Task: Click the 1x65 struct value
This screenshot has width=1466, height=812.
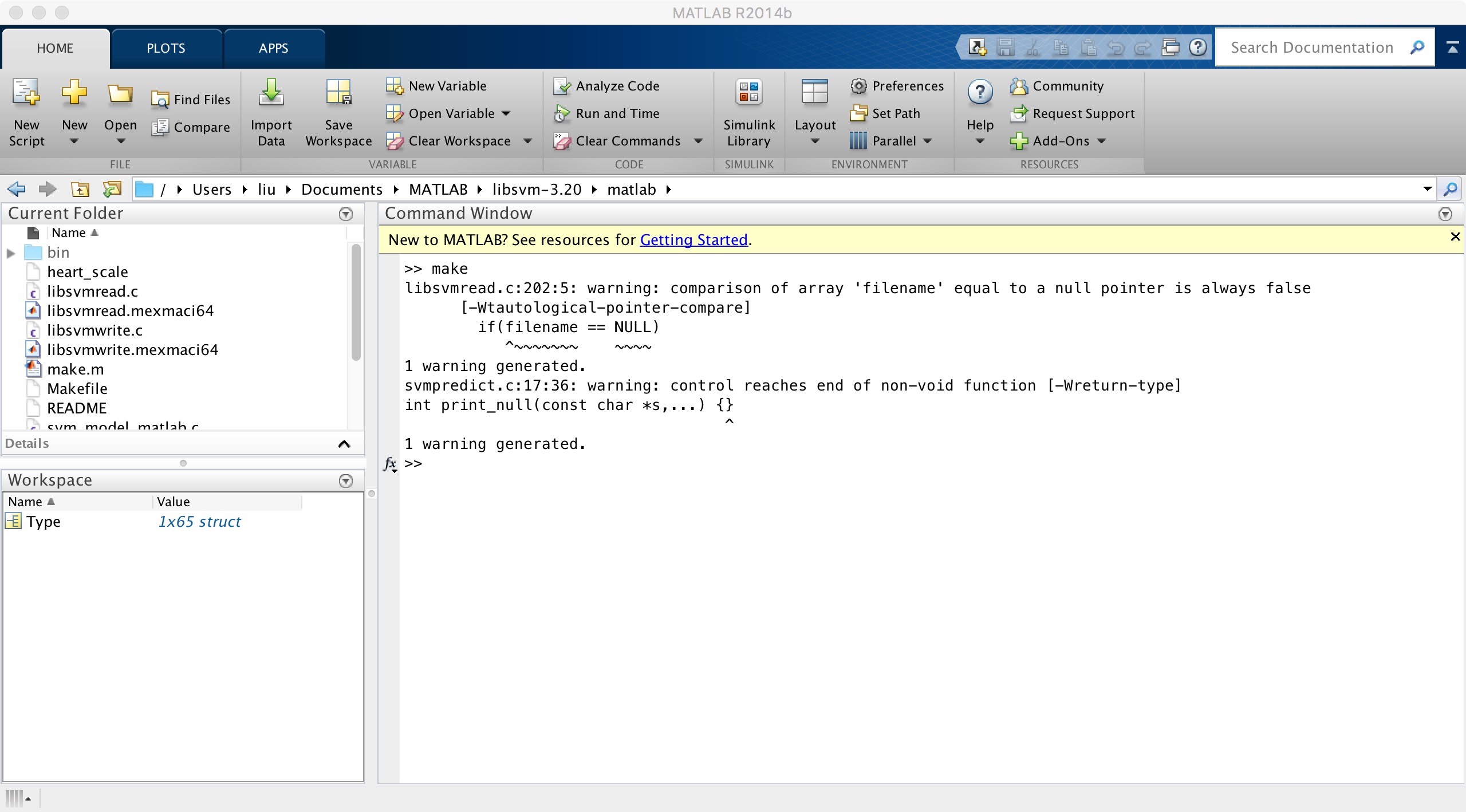Action: [x=199, y=522]
